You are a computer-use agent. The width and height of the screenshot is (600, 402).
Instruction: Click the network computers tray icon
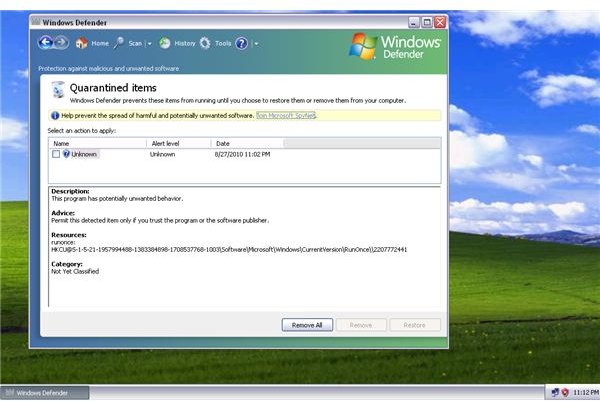pos(555,392)
